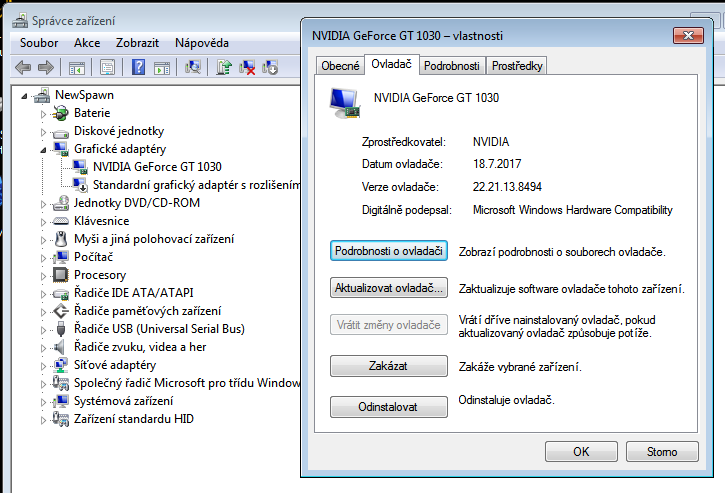Expand the Systémová zařízení category

[x=43, y=402]
